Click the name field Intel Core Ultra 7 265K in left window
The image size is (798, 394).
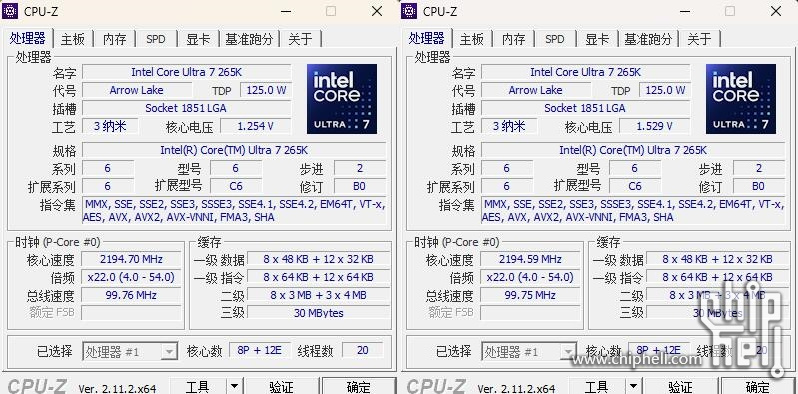pyautogui.click(x=186, y=72)
